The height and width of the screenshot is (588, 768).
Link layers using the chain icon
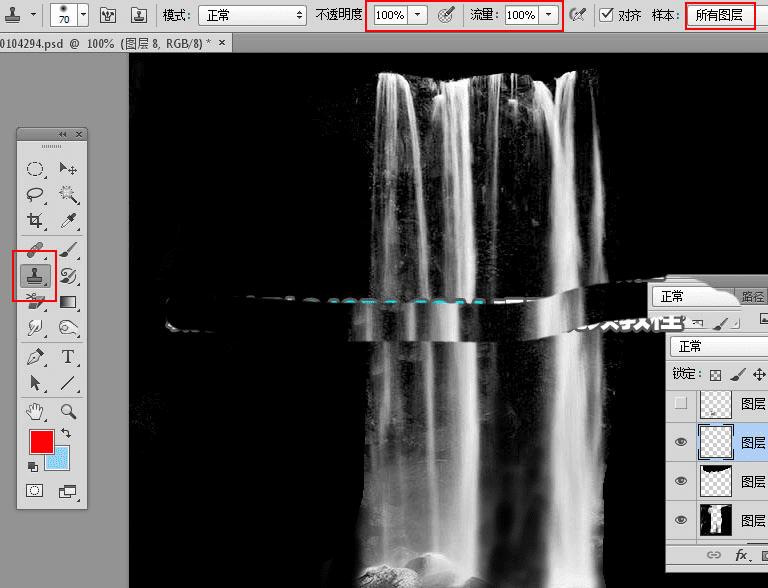pos(714,555)
